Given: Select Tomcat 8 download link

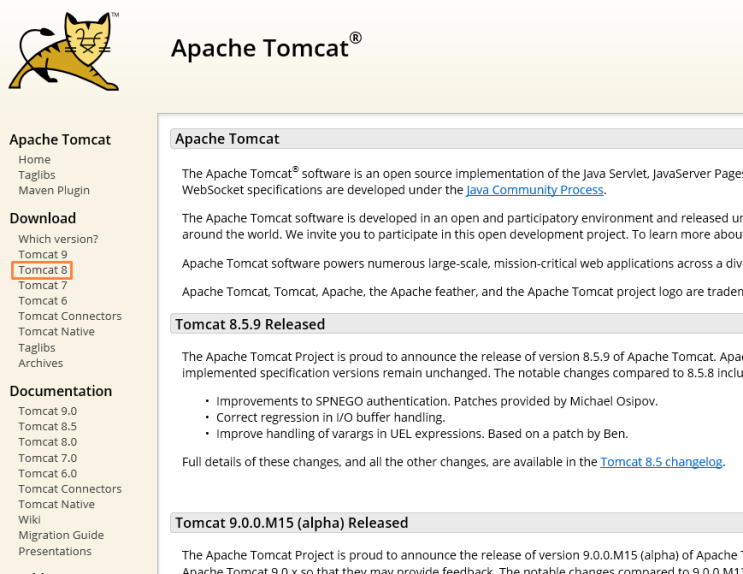Looking at the screenshot, I should (x=43, y=270).
